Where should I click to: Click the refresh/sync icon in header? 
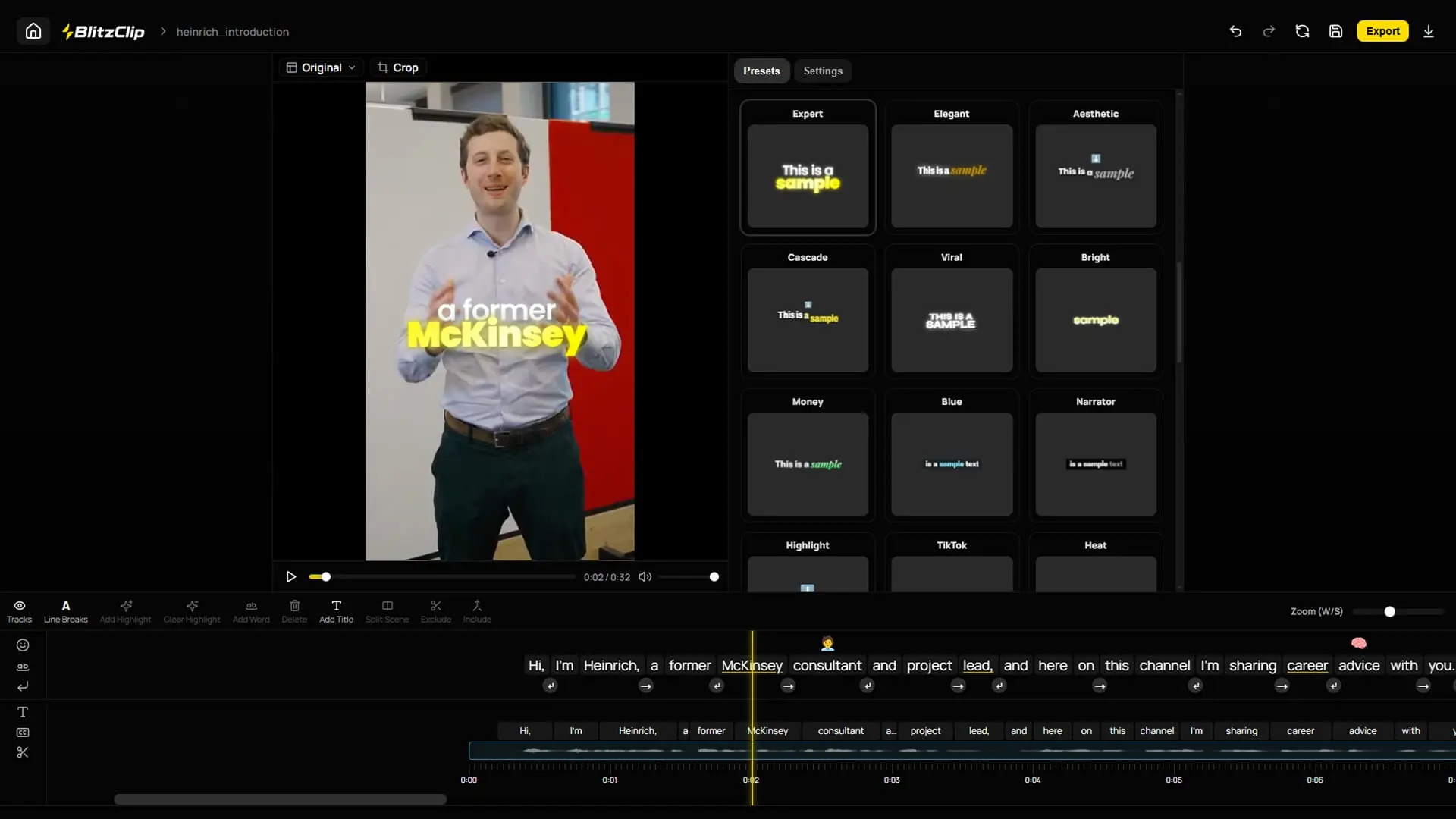pos(1302,31)
